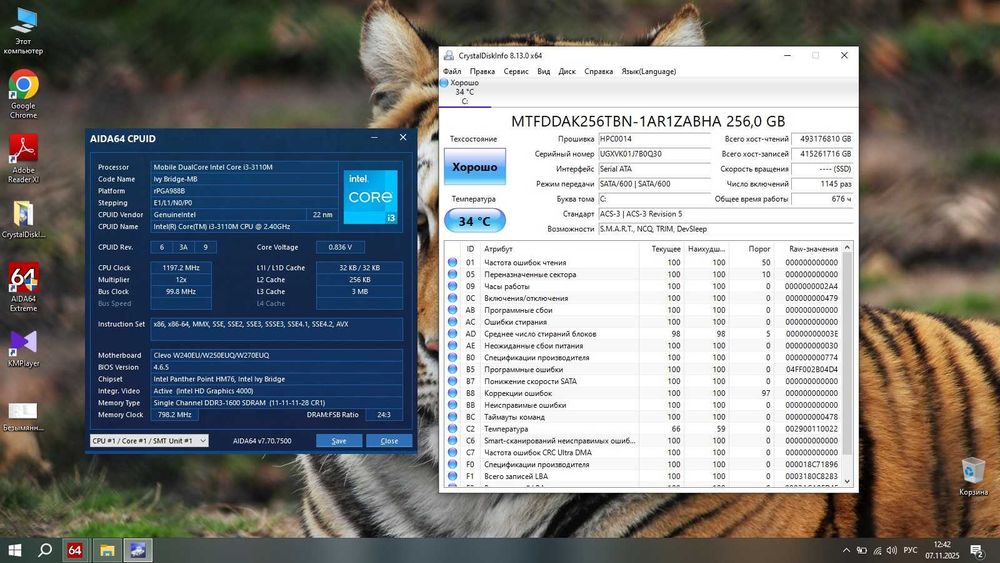The height and width of the screenshot is (563, 1000).
Task: Open the Google Chrome desktop shortcut
Action: [x=23, y=94]
